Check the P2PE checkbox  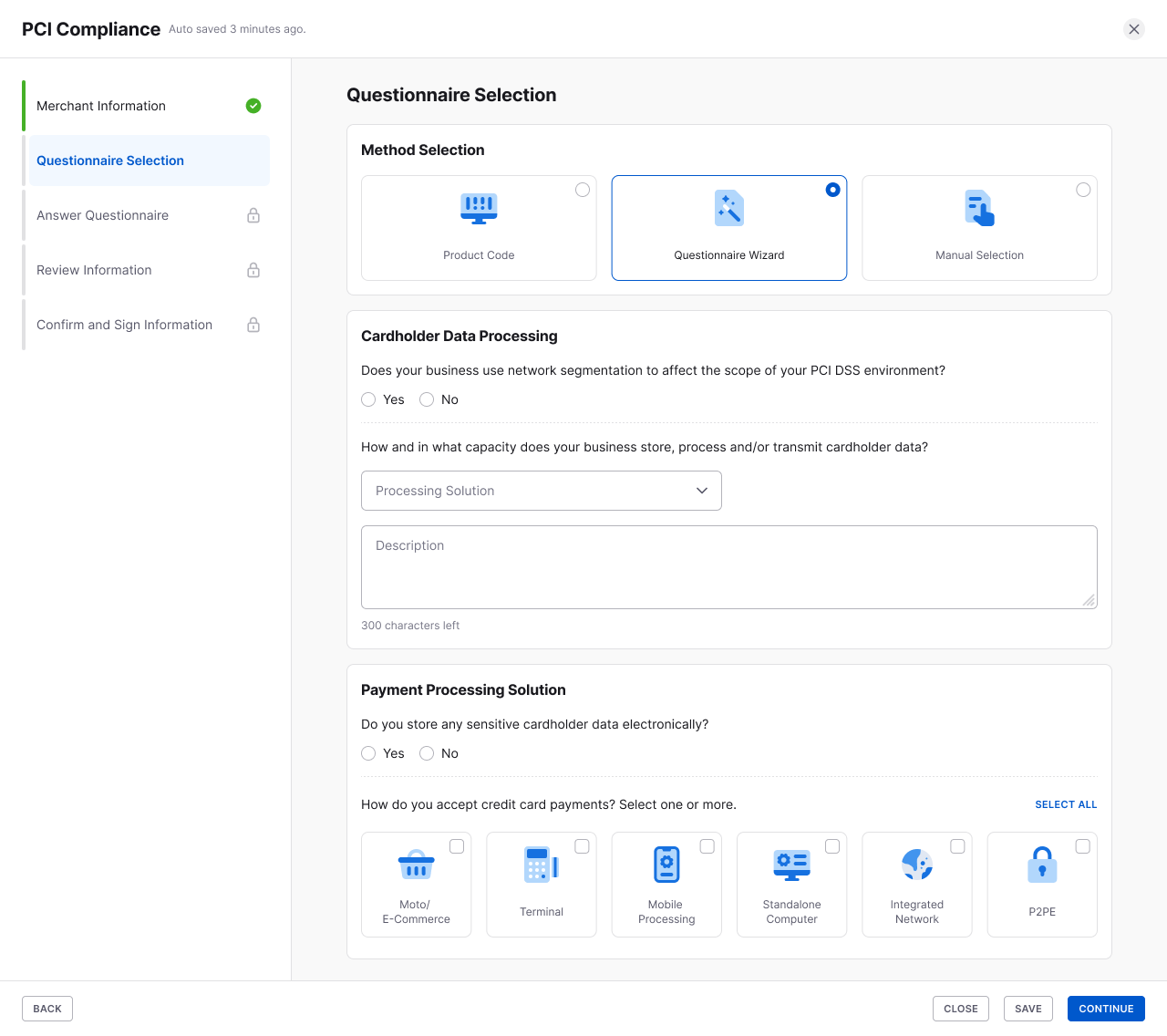point(1082,846)
